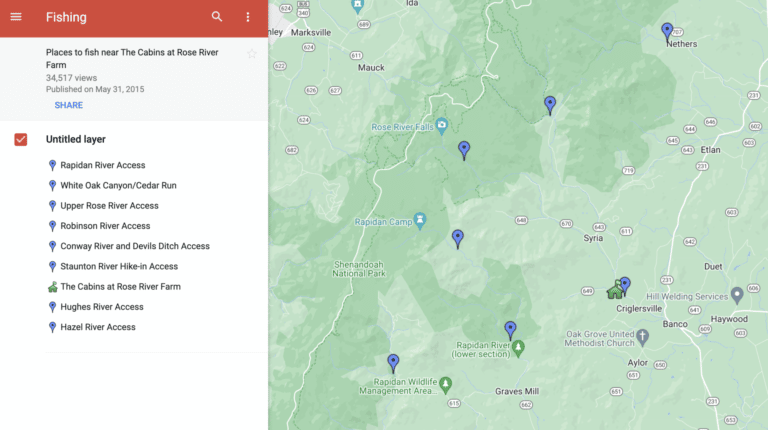The width and height of the screenshot is (768, 430).
Task: Star this map with the star icon
Action: click(252, 54)
